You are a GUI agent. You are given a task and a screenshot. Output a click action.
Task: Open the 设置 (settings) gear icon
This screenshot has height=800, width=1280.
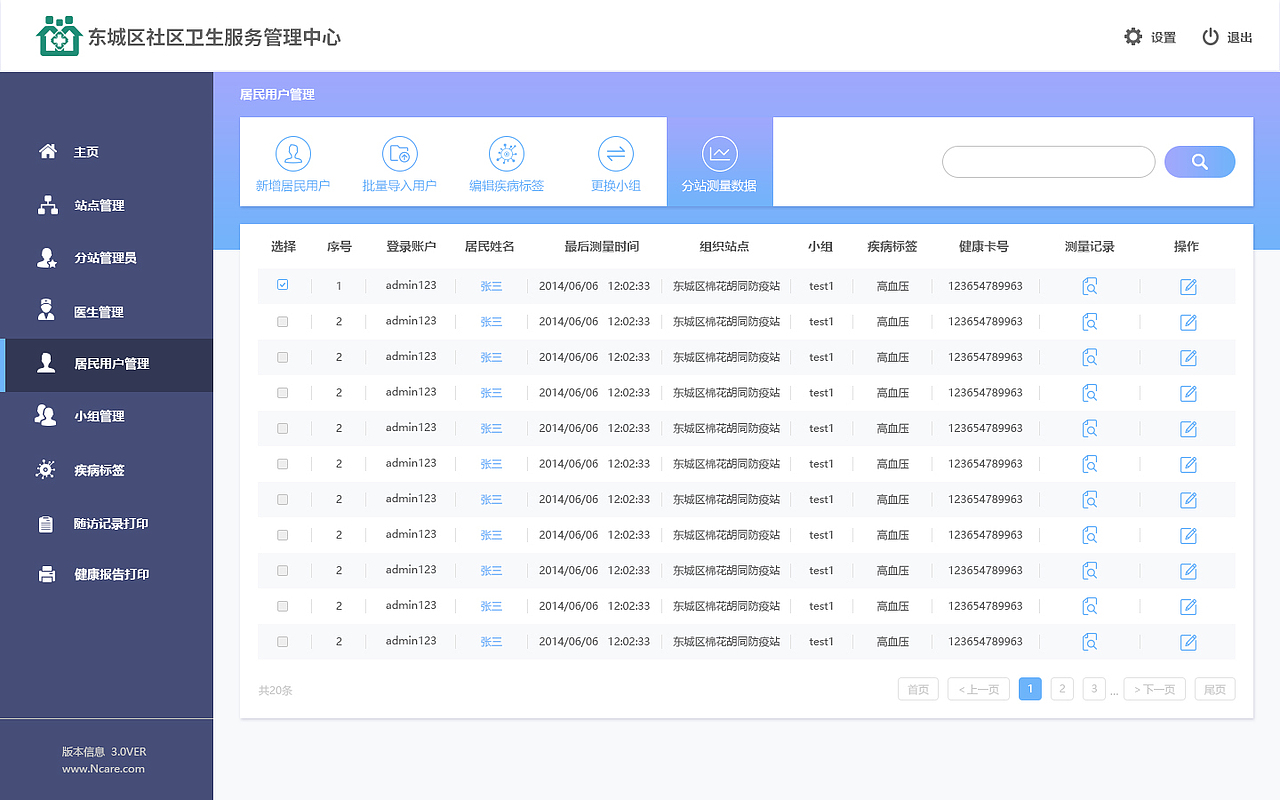(1133, 36)
